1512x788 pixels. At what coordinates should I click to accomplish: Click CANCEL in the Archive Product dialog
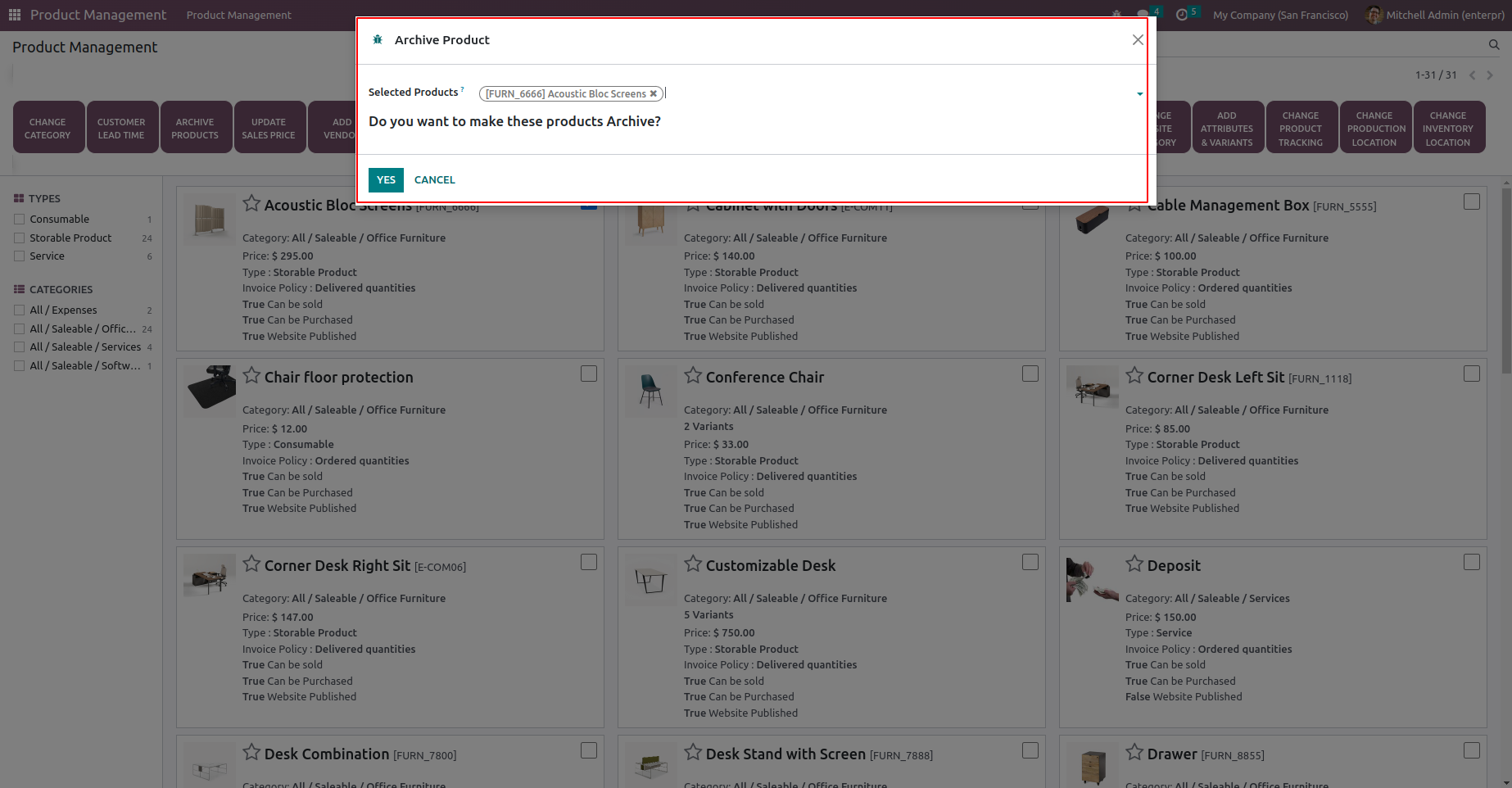[434, 179]
